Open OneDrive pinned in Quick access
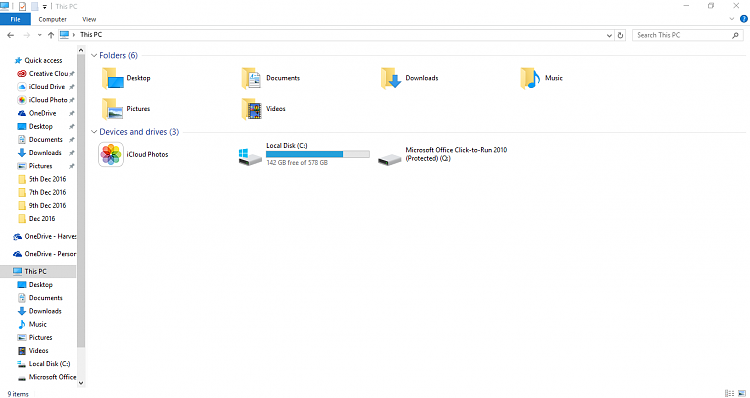 point(45,113)
